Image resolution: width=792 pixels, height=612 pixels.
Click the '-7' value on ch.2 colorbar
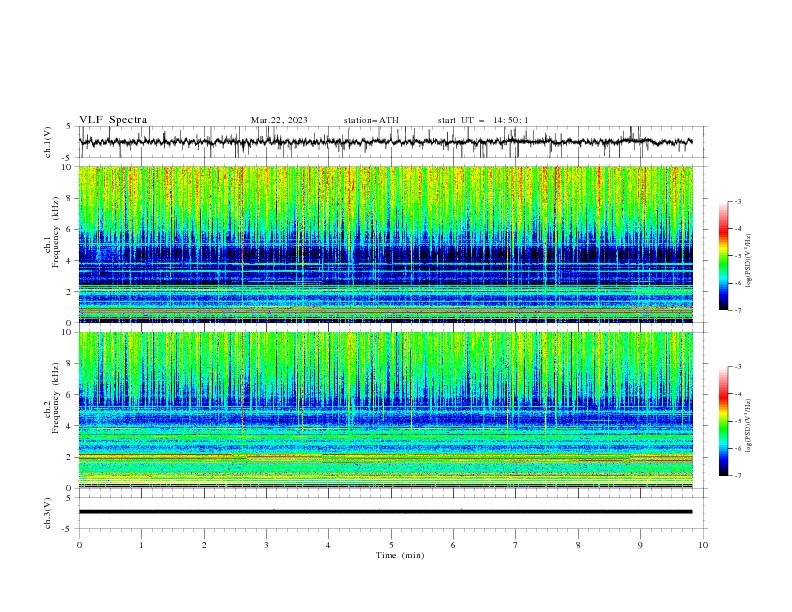click(737, 476)
